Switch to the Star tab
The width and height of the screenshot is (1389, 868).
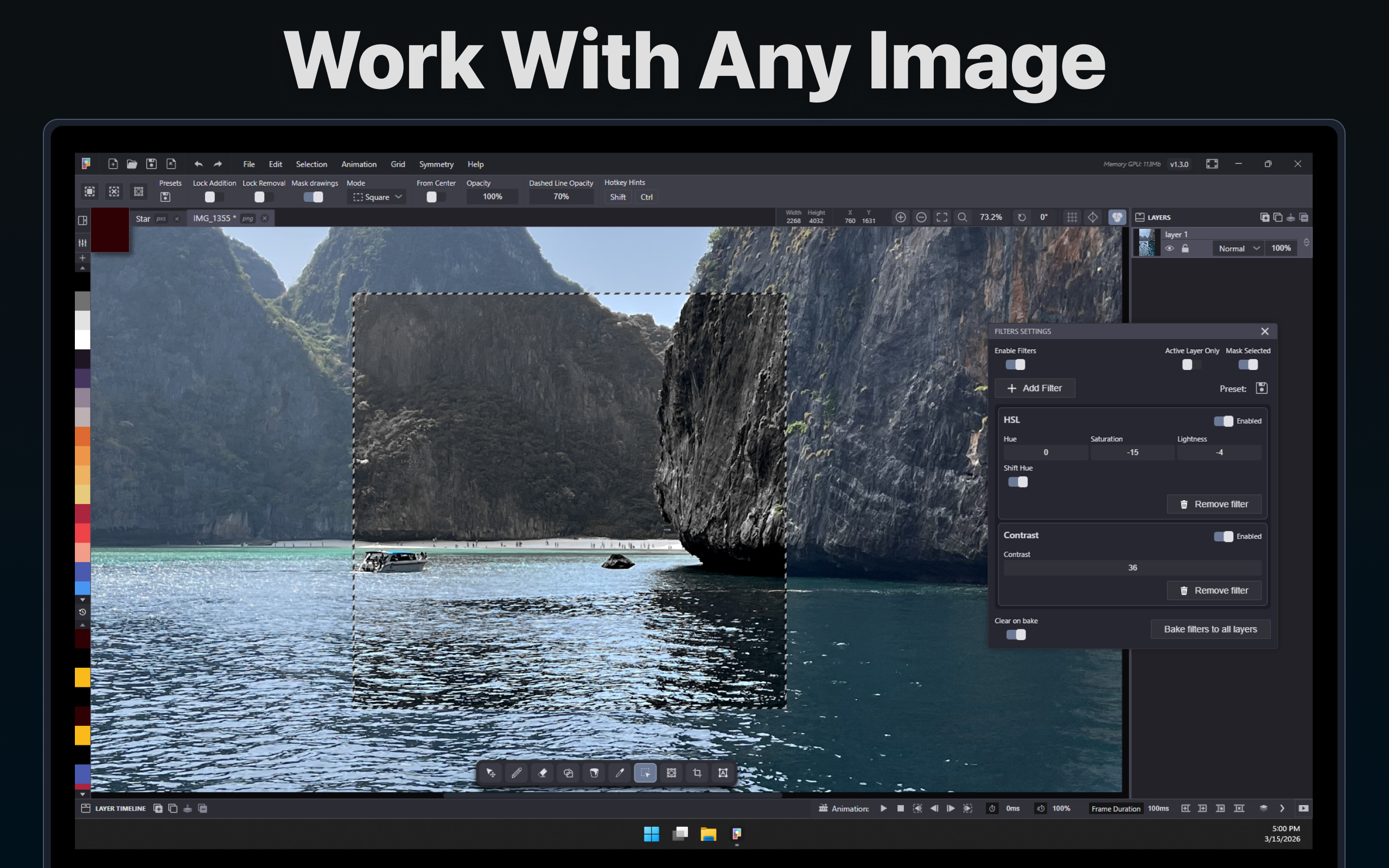[143, 219]
